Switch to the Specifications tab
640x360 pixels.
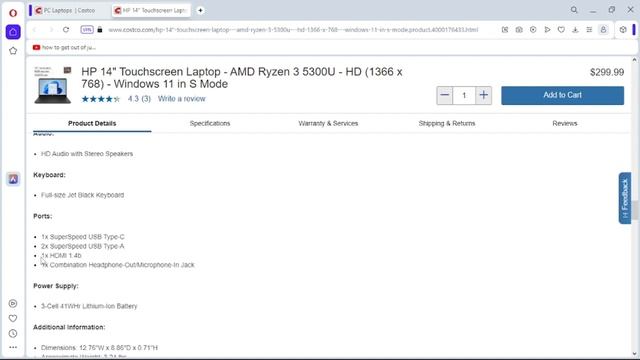(210, 123)
